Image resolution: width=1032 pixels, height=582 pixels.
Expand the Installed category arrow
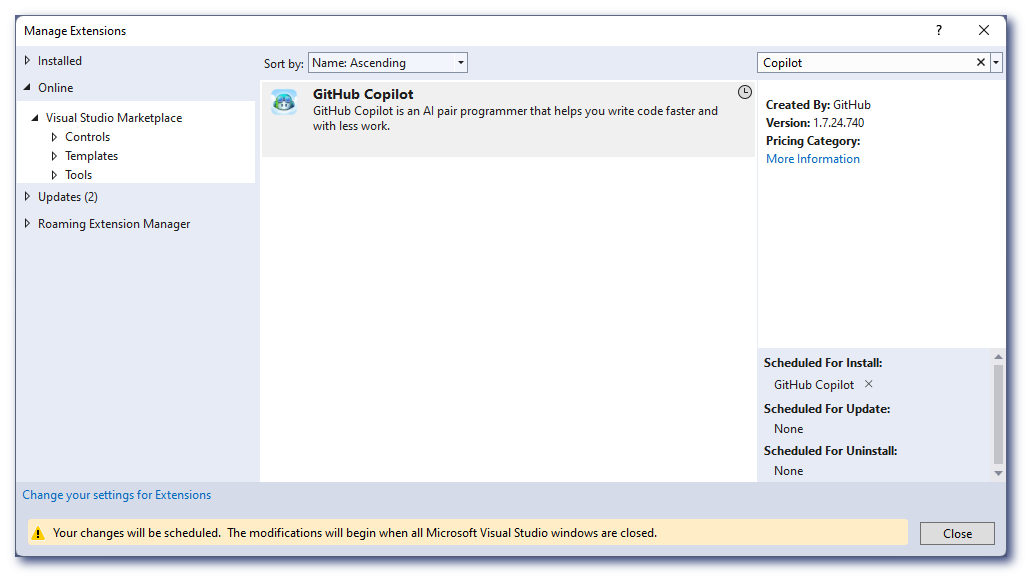27,61
